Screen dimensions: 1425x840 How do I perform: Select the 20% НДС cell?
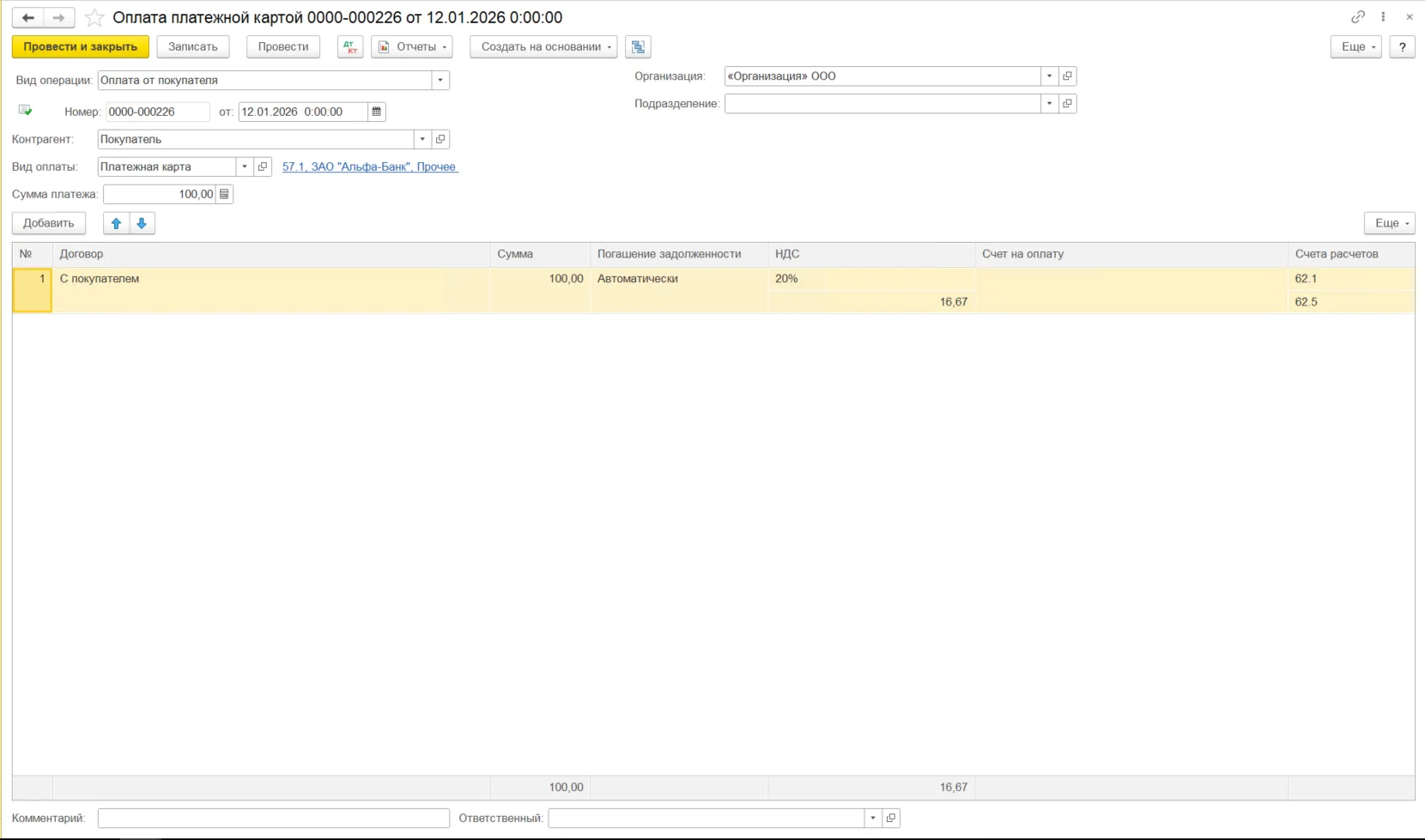tap(871, 279)
